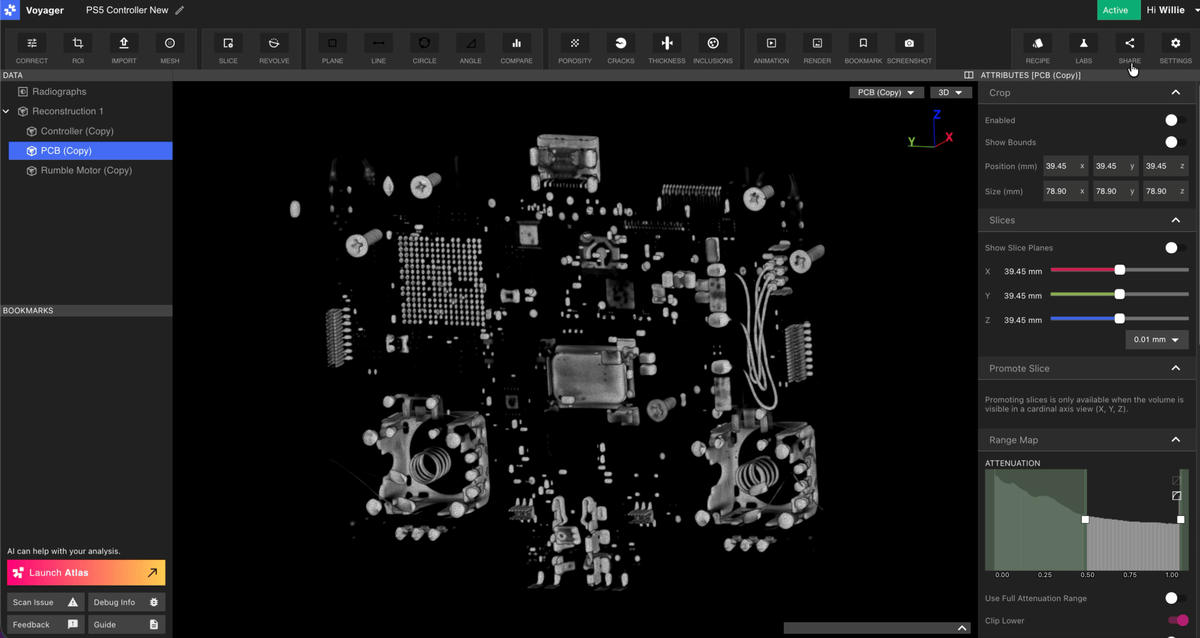
Task: Open the Recipe panel
Action: coord(1038,49)
